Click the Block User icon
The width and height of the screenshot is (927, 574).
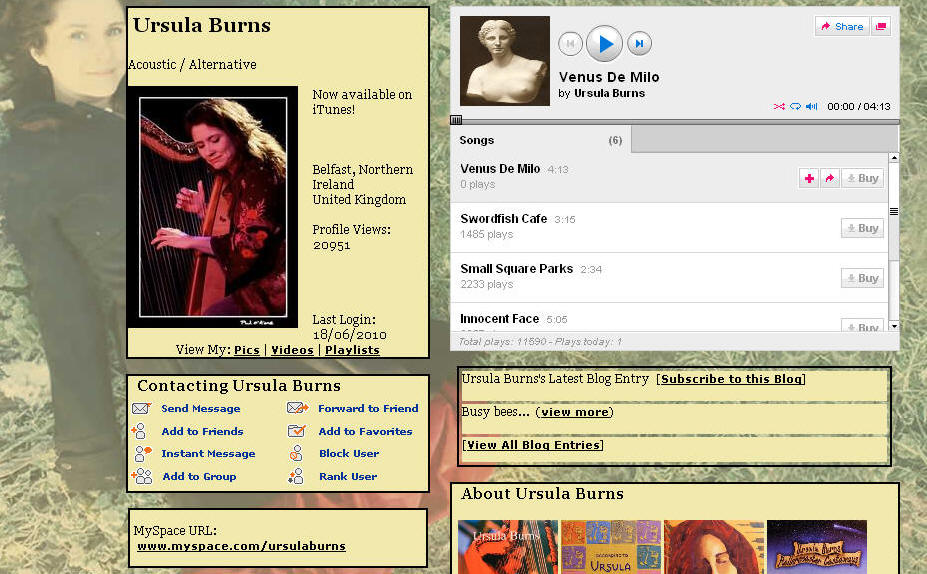pos(296,454)
